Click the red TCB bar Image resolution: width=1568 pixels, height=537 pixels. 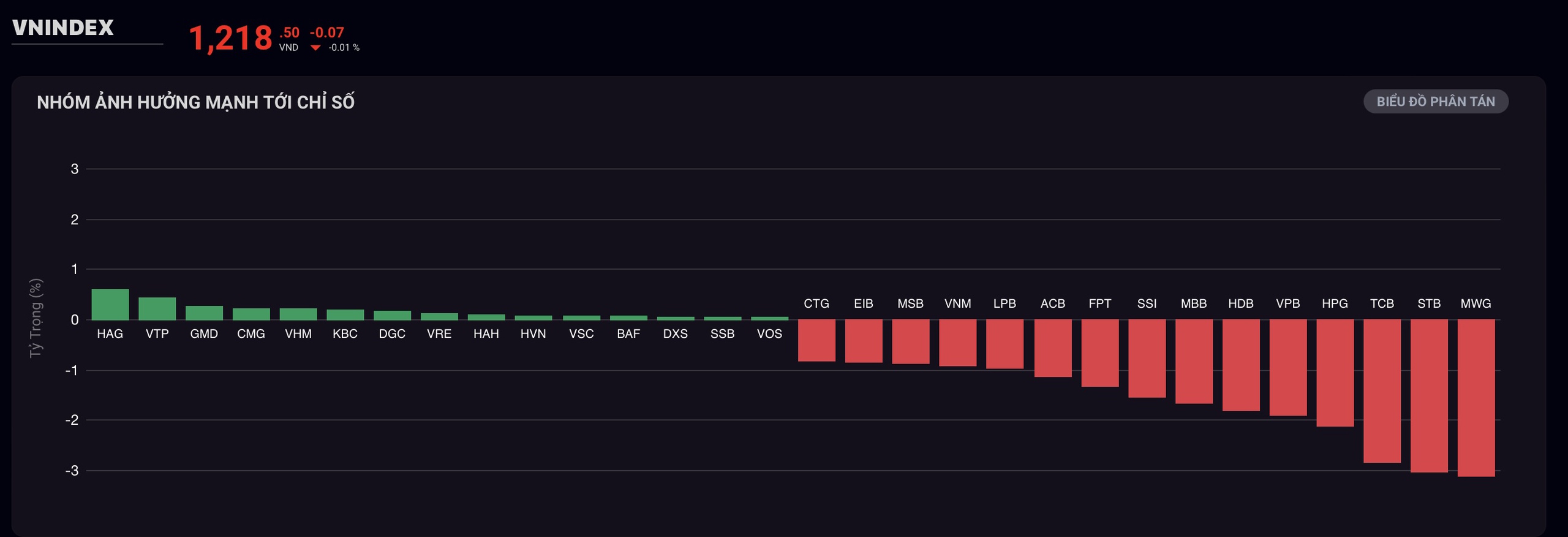(x=1382, y=390)
